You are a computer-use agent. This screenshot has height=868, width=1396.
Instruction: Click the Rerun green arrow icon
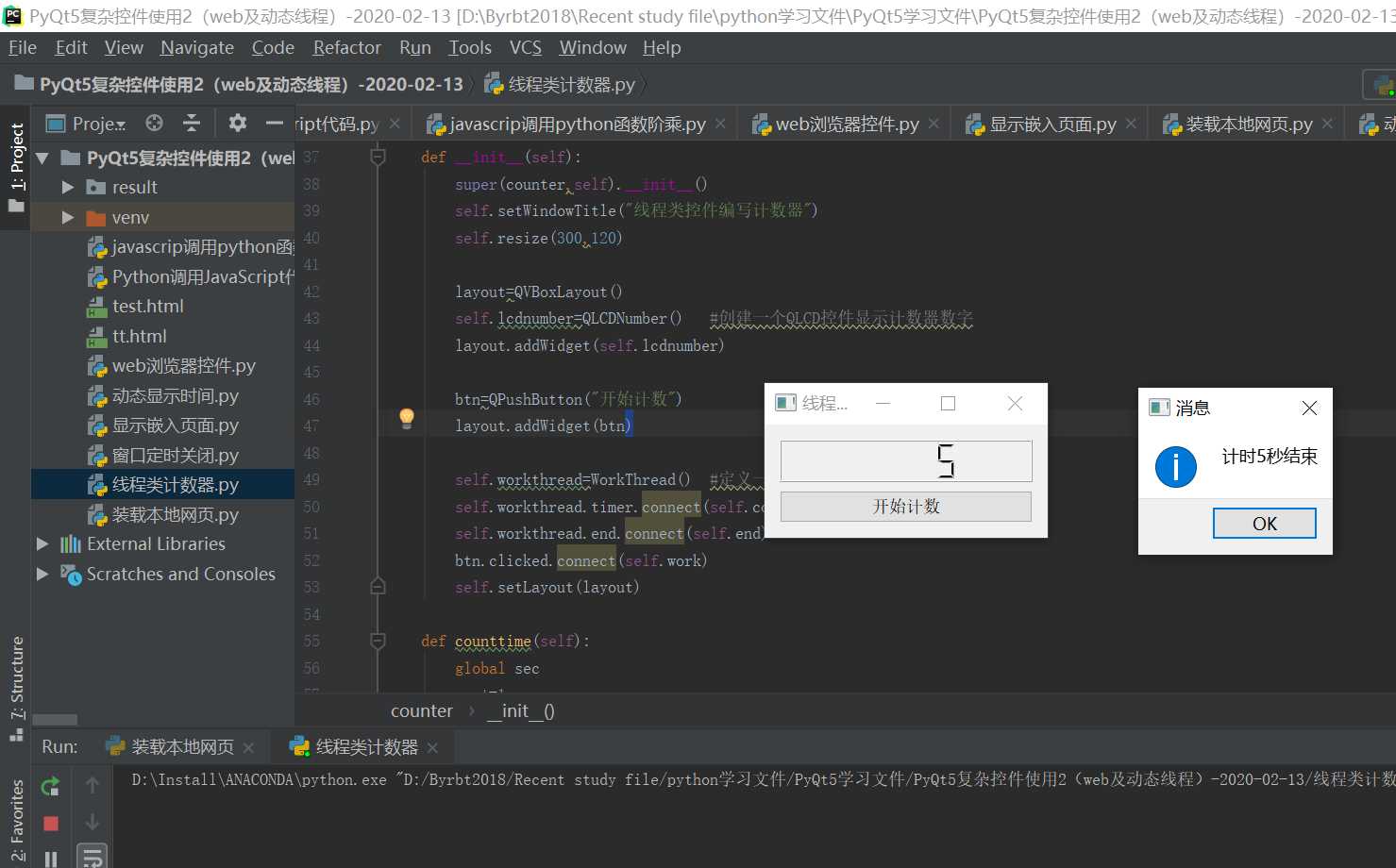51,785
